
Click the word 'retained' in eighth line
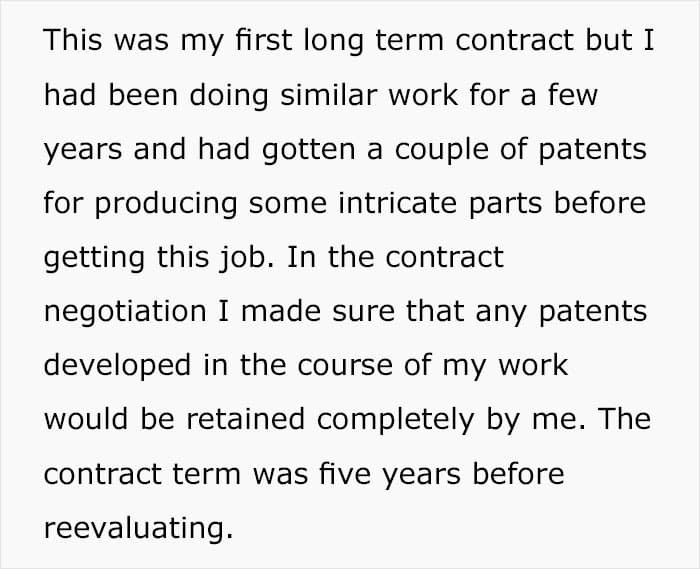[x=245, y=419]
